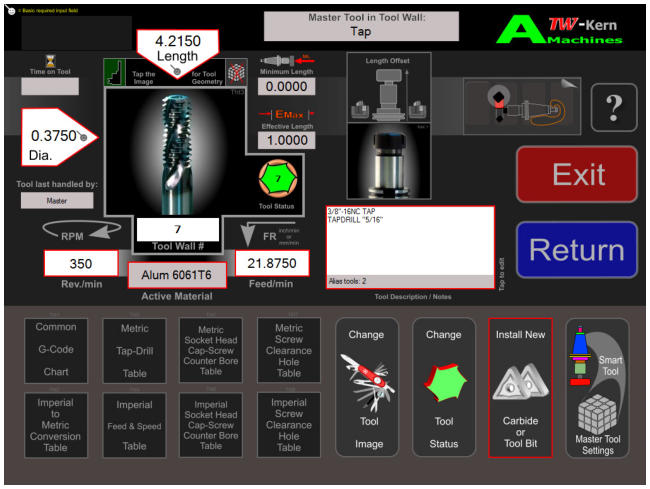The image size is (650, 489).
Task: Click the empty Time on Tool field
Action: 50,87
